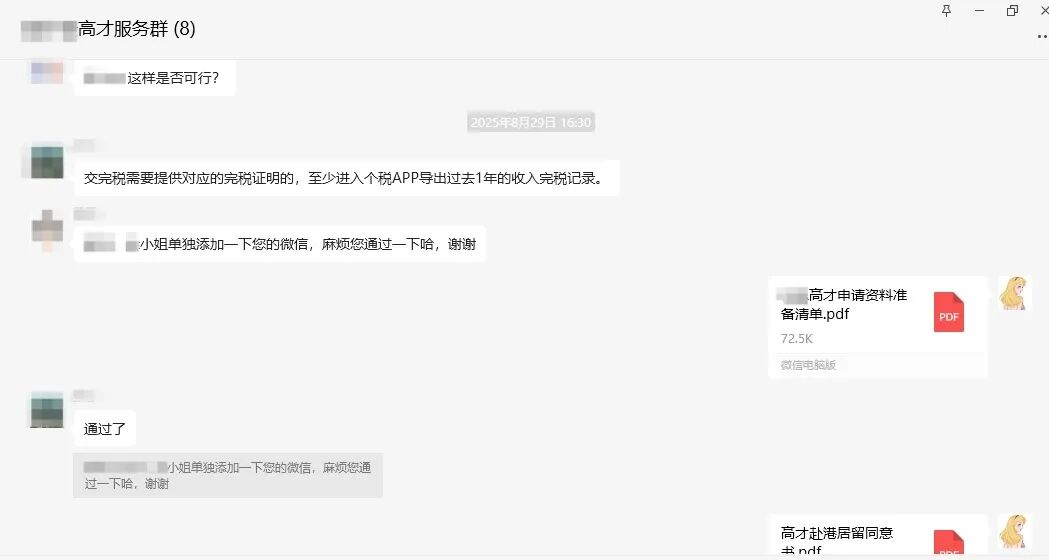
Task: Select the 个税APP tax record message bubble
Action: (346, 179)
